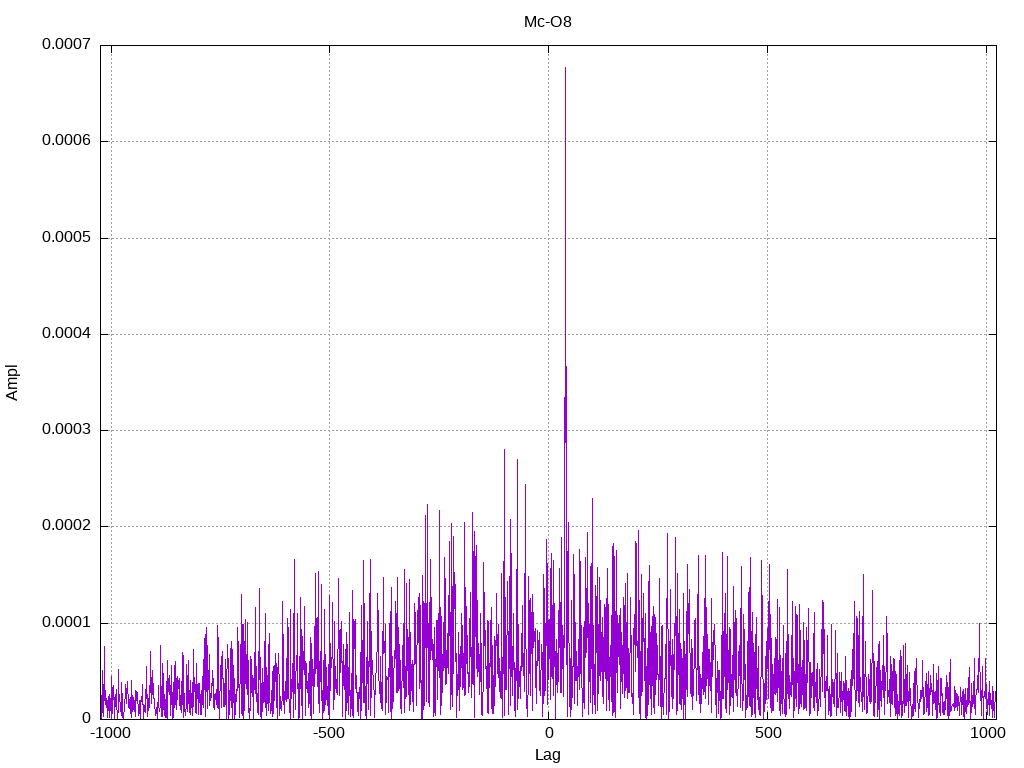Click the -1000 x-axis tick label
The height and width of the screenshot is (768, 1024).
(x=110, y=733)
